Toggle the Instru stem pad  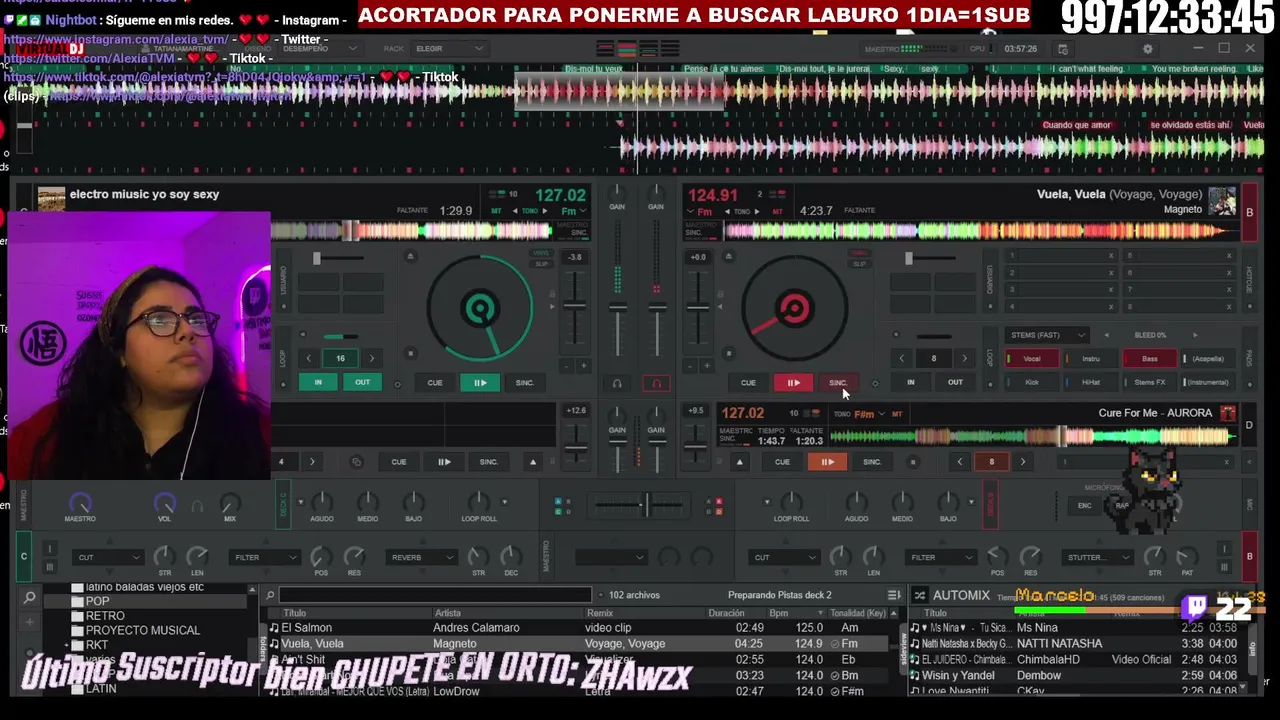(1090, 359)
